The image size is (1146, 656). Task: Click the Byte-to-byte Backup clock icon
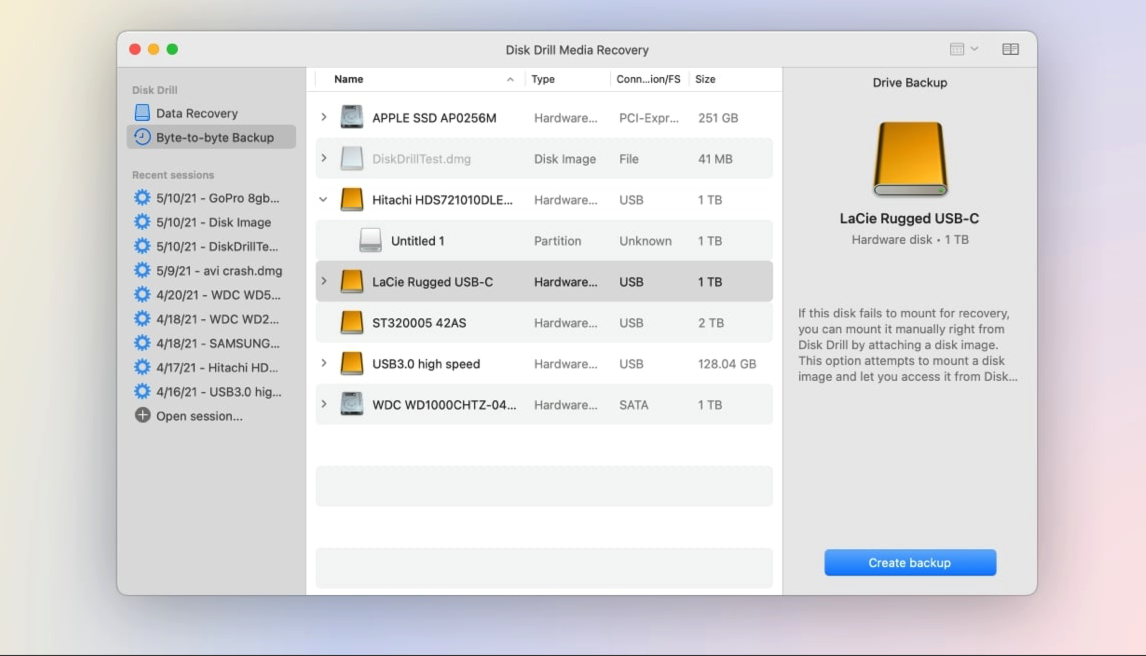142,137
